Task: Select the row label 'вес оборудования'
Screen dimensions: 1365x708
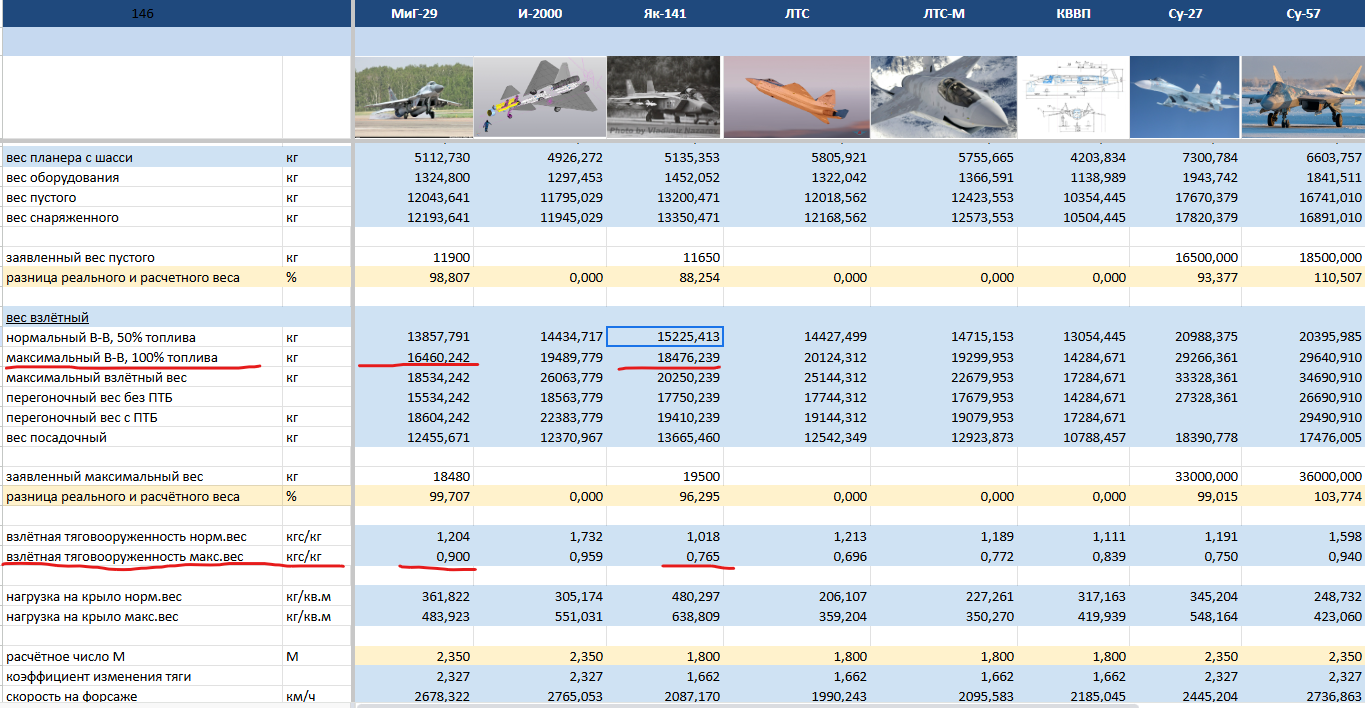Action: point(62,178)
